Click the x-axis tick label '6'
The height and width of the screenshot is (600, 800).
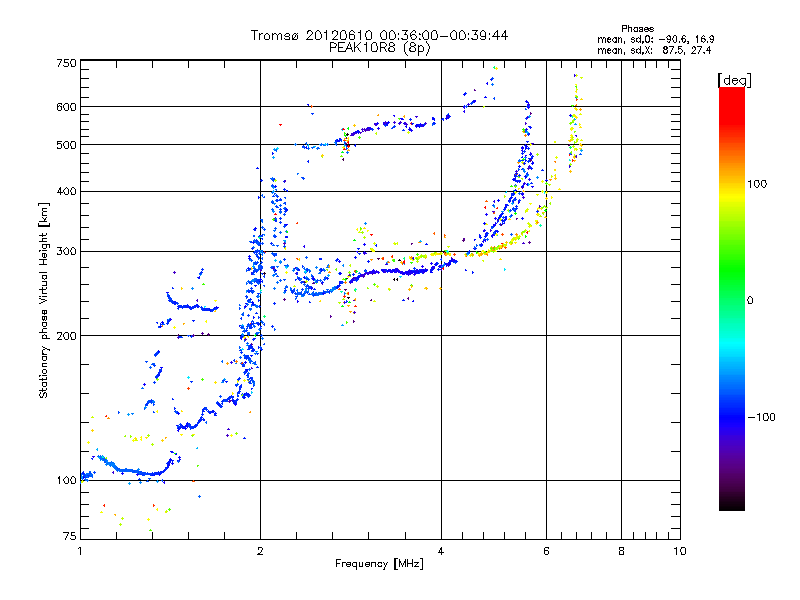546,551
